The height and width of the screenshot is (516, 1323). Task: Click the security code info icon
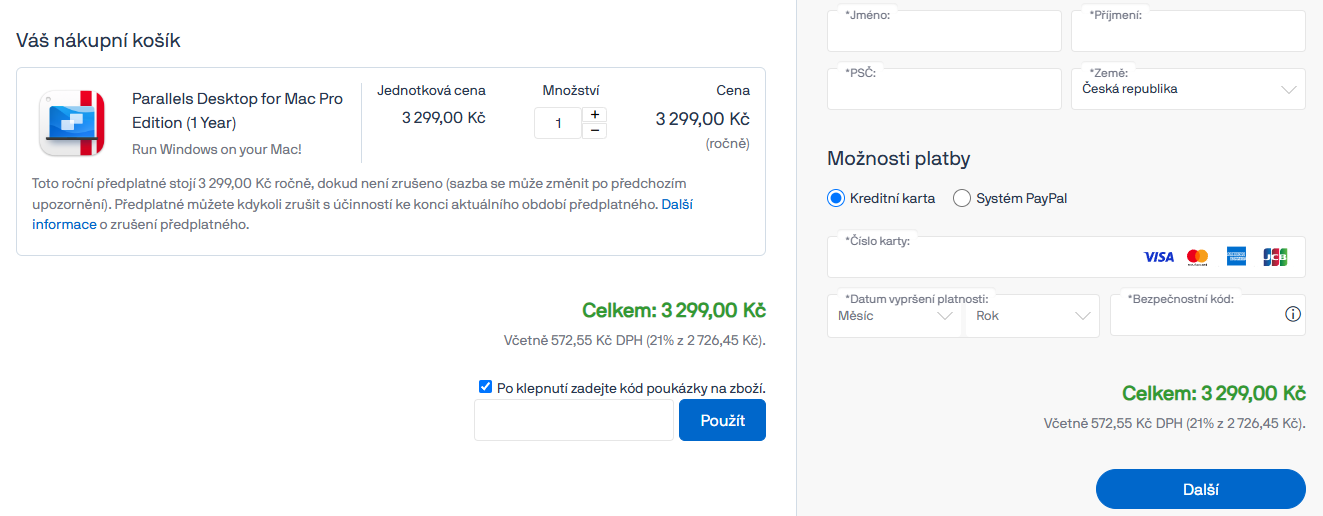[1292, 315]
